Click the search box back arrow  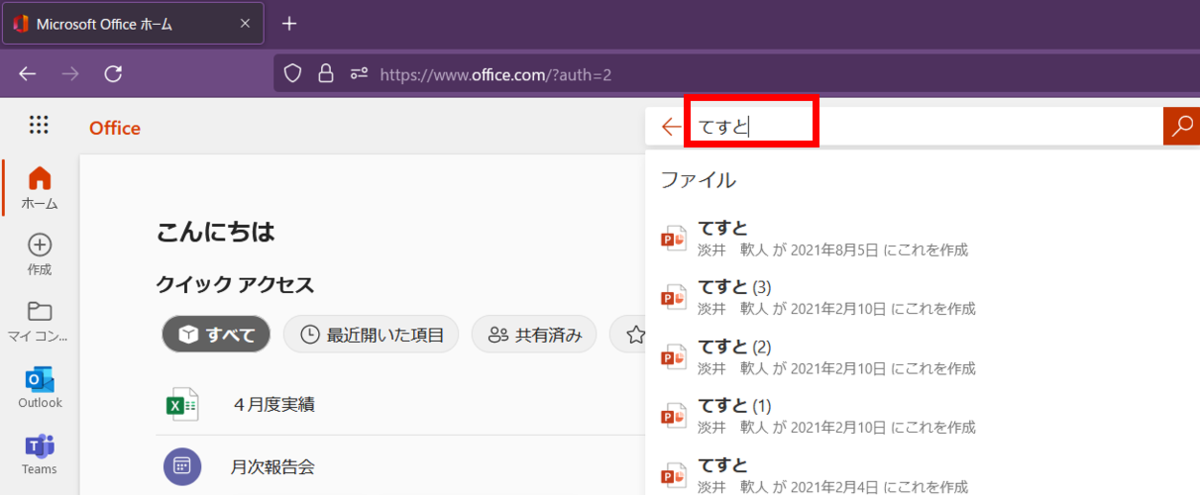pos(672,127)
